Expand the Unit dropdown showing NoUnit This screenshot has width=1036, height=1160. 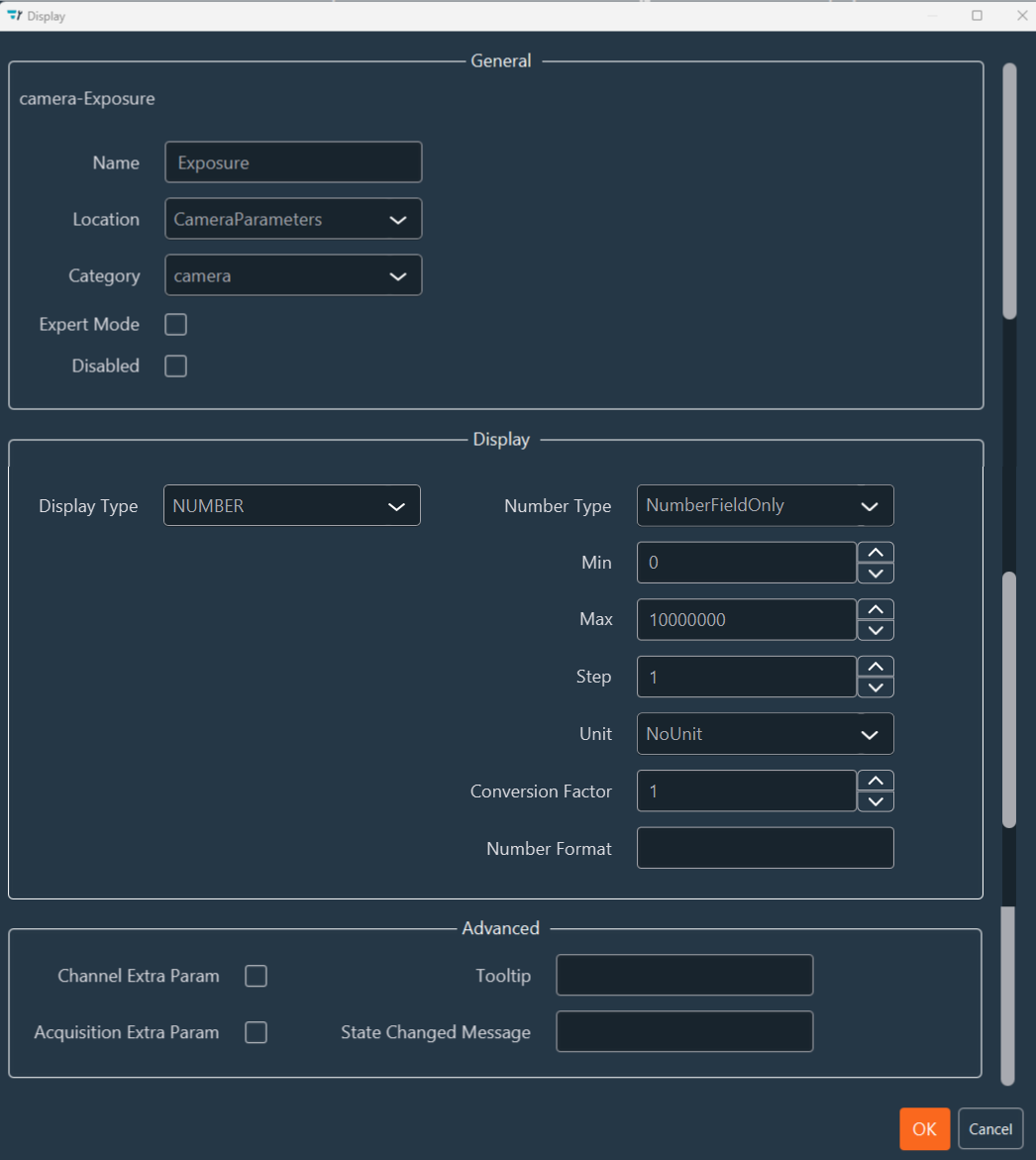coord(765,734)
